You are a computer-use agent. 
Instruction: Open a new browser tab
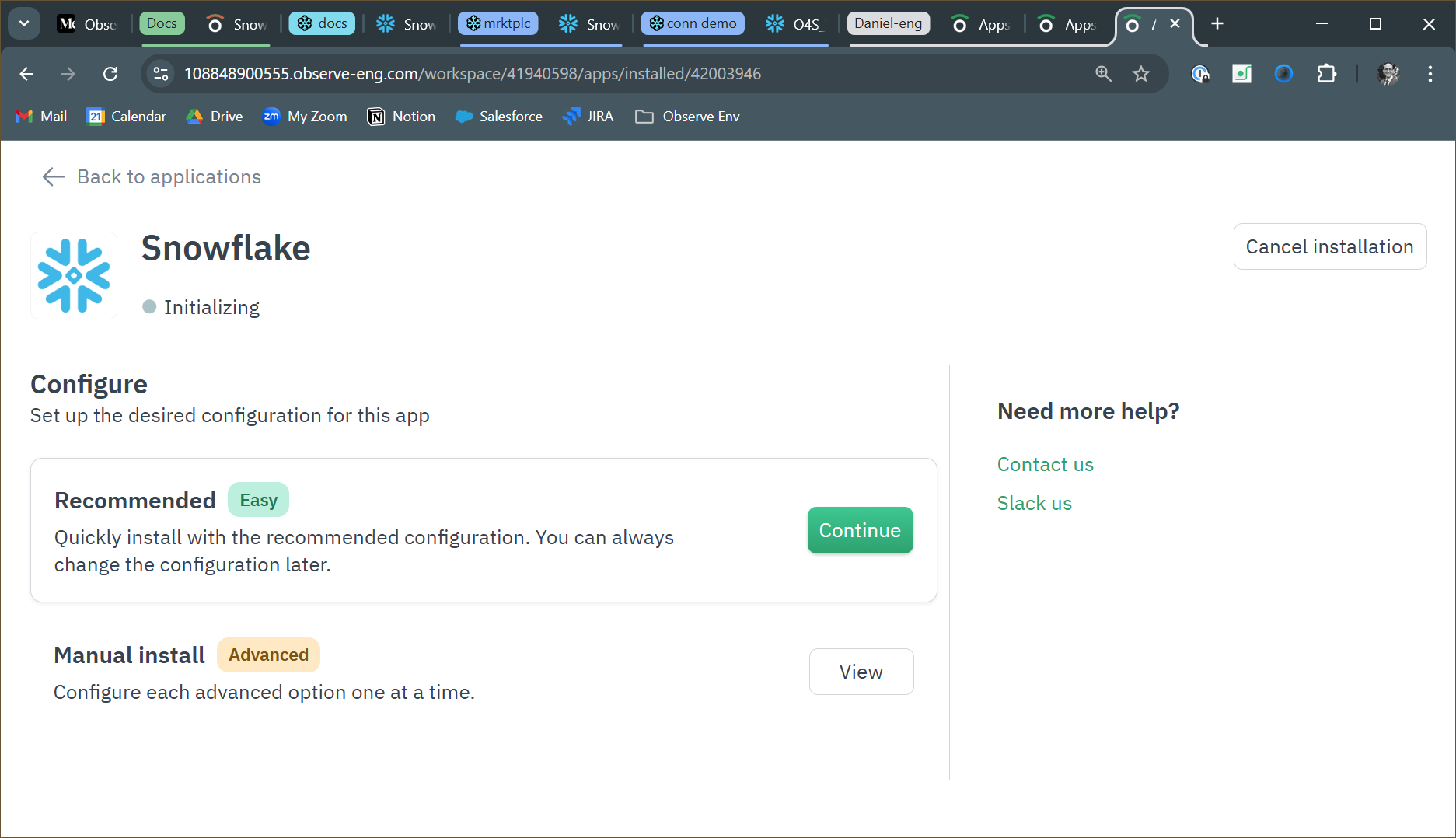pyautogui.click(x=1217, y=24)
